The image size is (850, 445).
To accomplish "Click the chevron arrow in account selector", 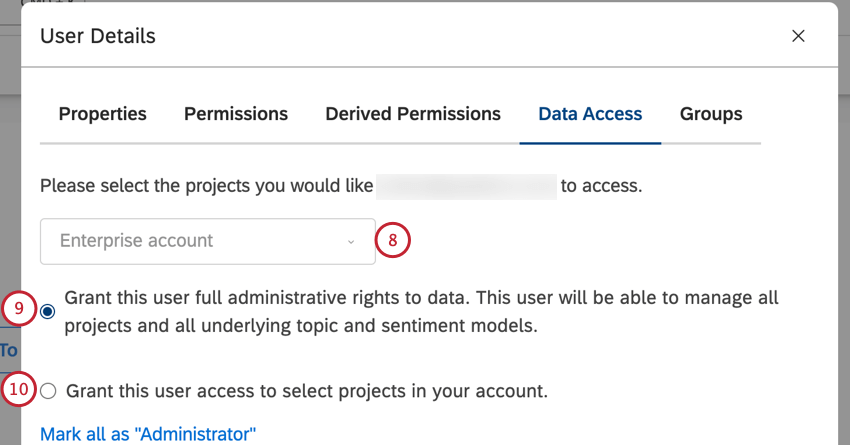I will coord(350,242).
